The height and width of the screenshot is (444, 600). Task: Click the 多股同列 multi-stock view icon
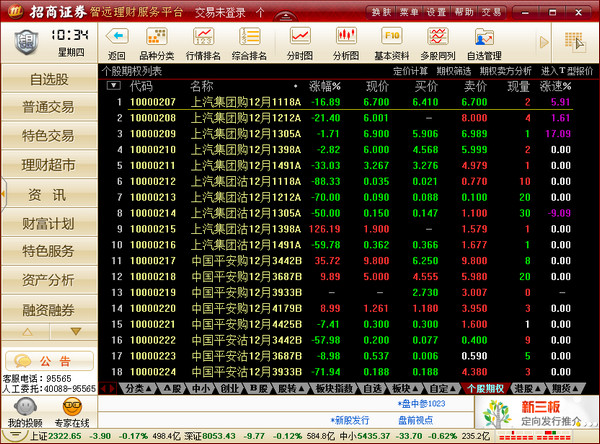(x=437, y=43)
